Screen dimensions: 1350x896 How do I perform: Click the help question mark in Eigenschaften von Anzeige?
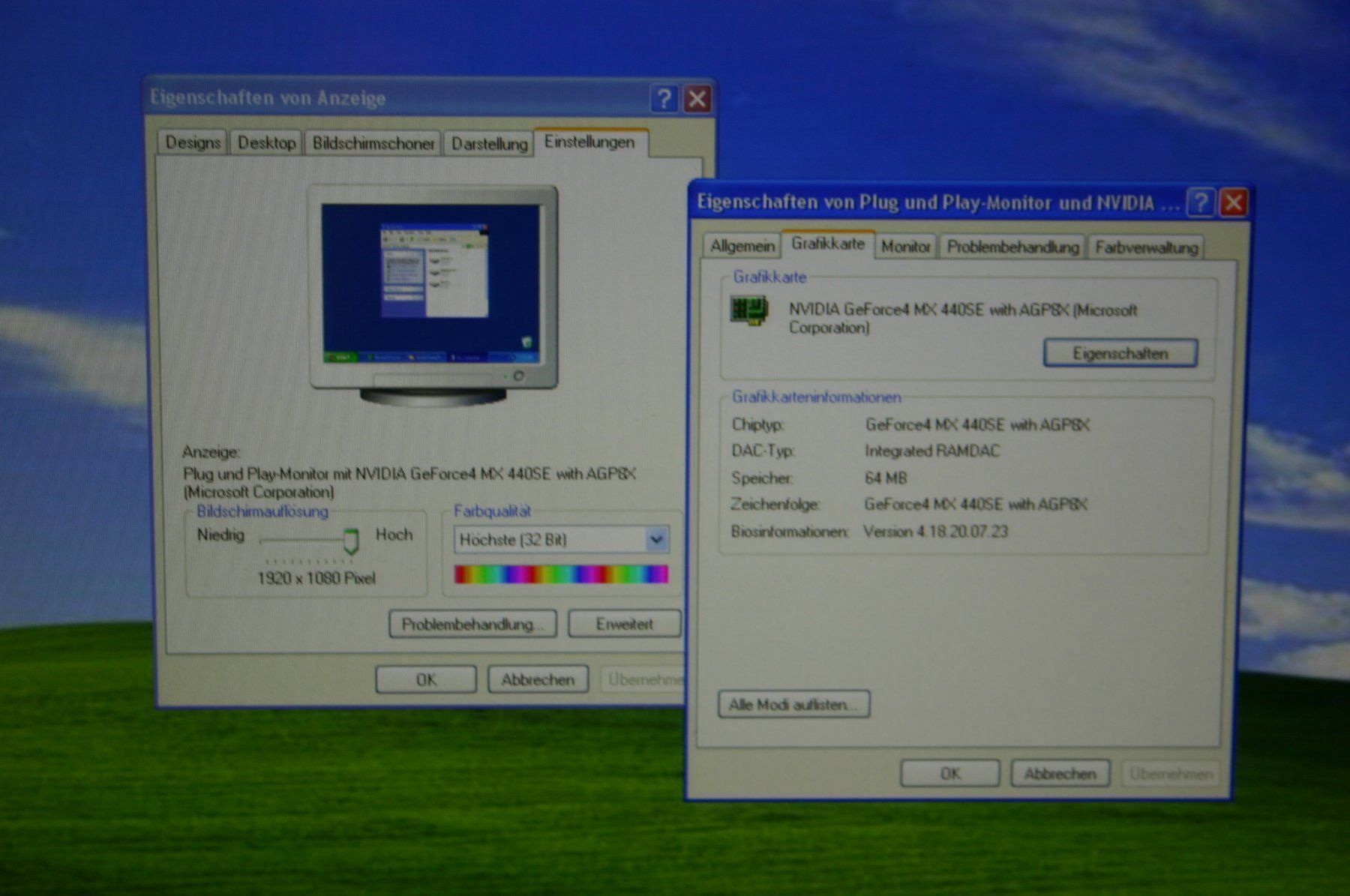pos(664,98)
